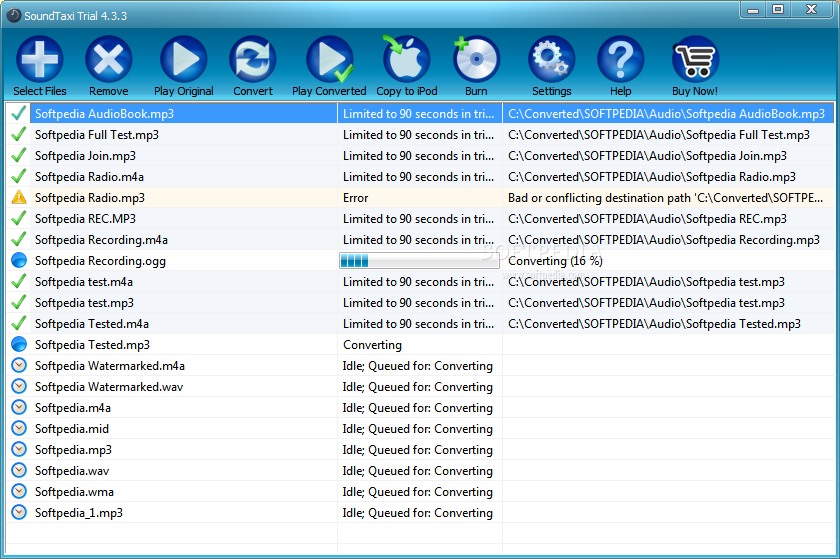Select the Softpedia.mp3 file name
840x559 pixels.
coord(73,450)
